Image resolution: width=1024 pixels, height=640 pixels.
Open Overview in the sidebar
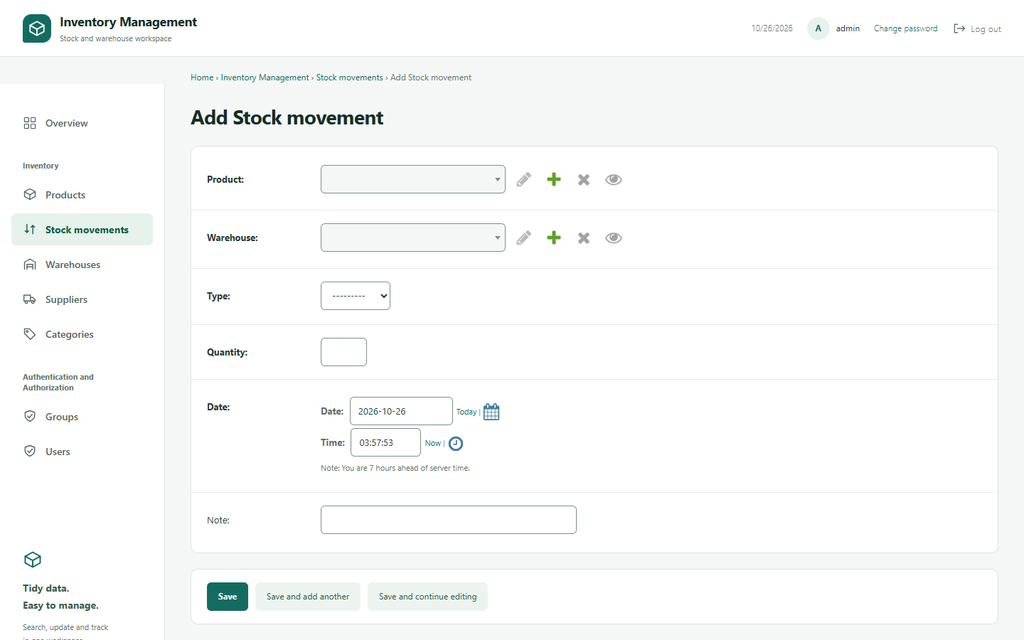click(x=82, y=123)
